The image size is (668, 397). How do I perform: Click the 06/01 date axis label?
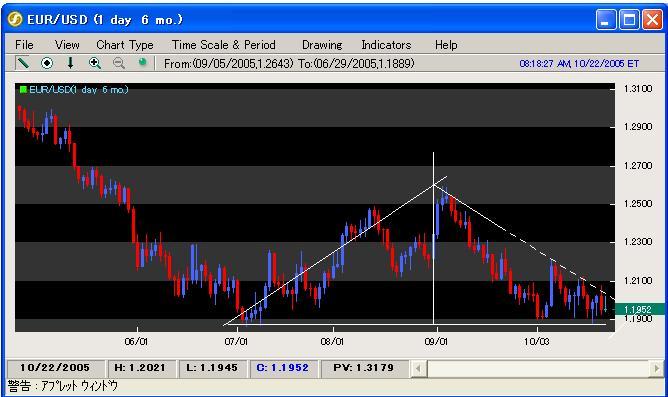tap(136, 342)
